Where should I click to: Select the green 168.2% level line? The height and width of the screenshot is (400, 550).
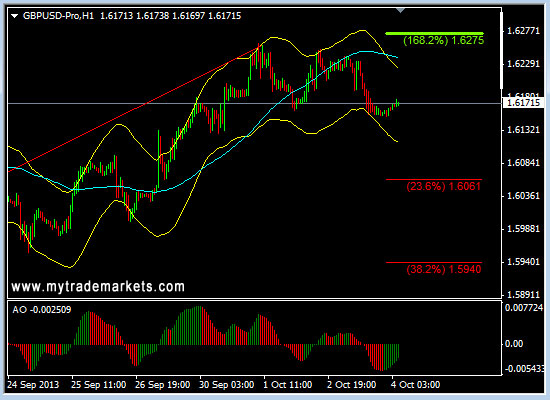[x=434, y=33]
